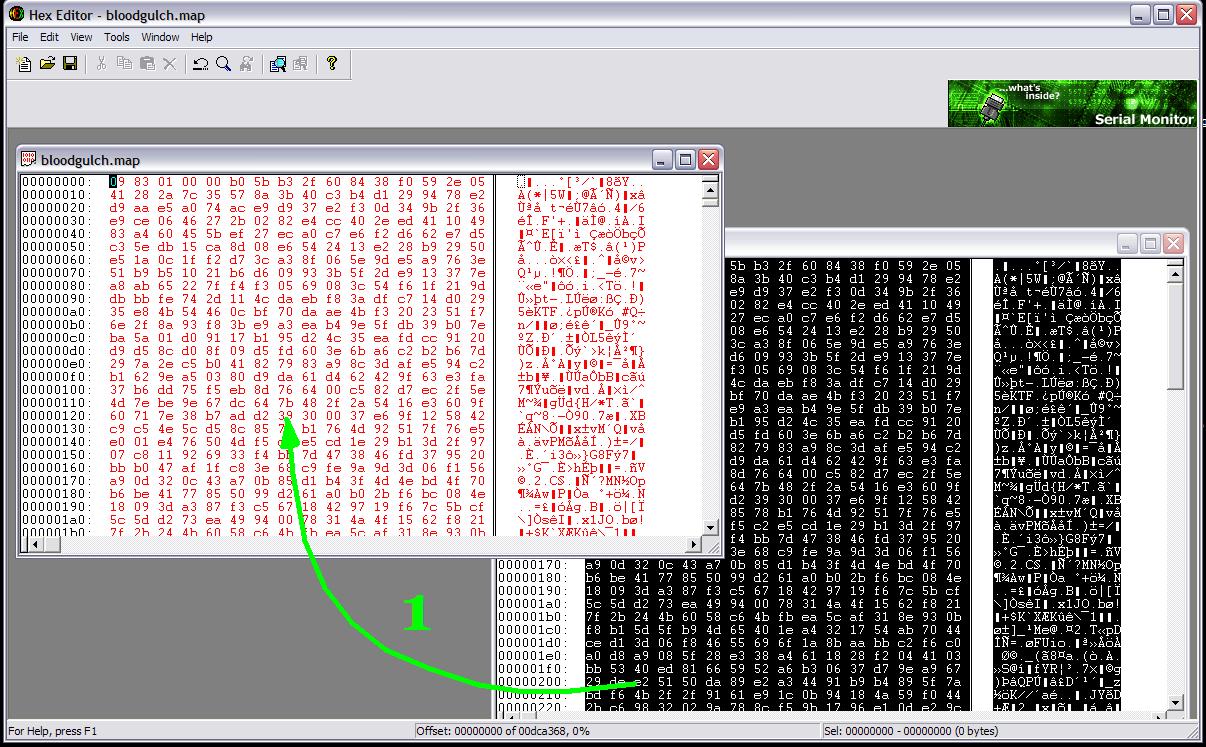Image resolution: width=1206 pixels, height=747 pixels.
Task: Maximize the front bloodgulch.map child window
Action: click(686, 159)
